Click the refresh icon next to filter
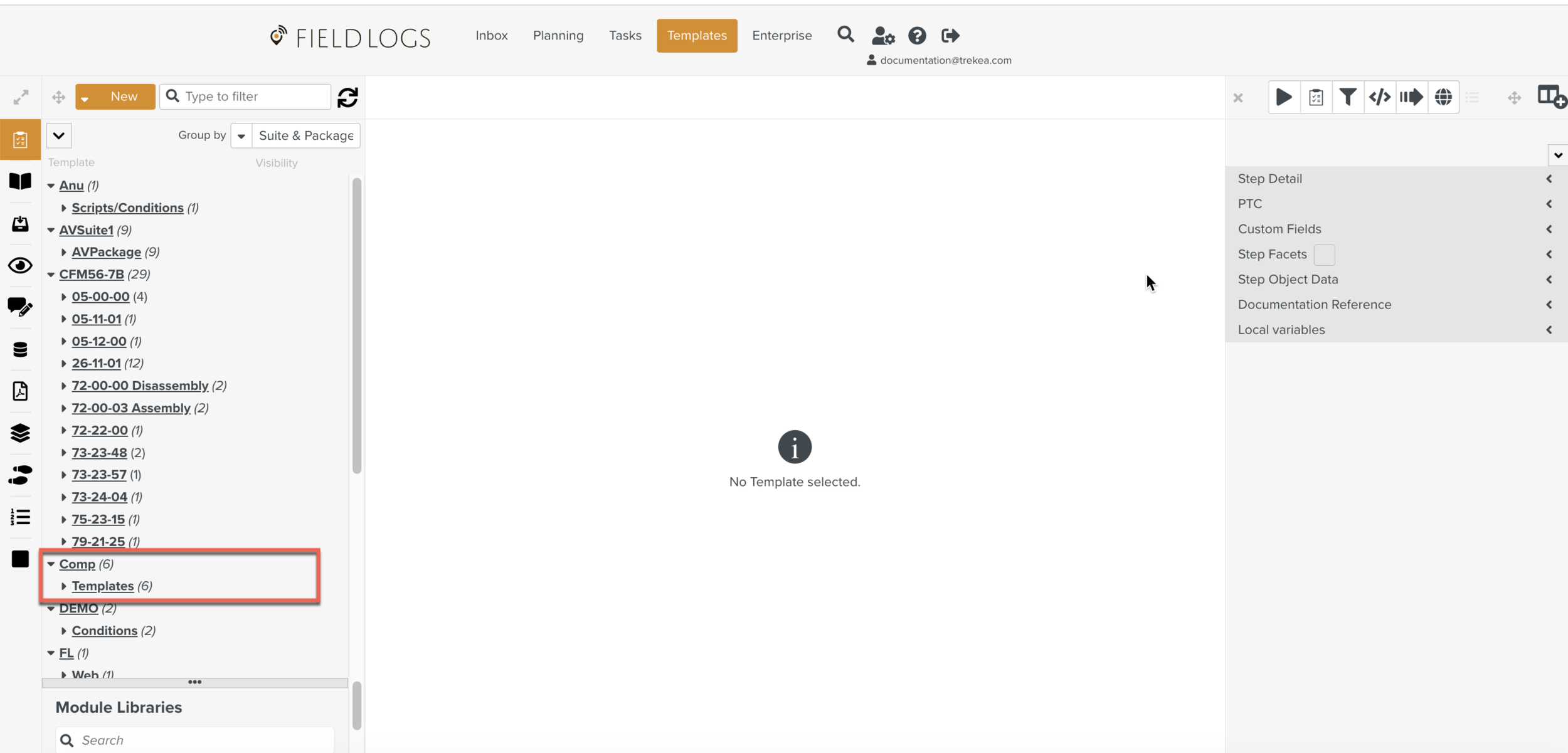 (347, 97)
